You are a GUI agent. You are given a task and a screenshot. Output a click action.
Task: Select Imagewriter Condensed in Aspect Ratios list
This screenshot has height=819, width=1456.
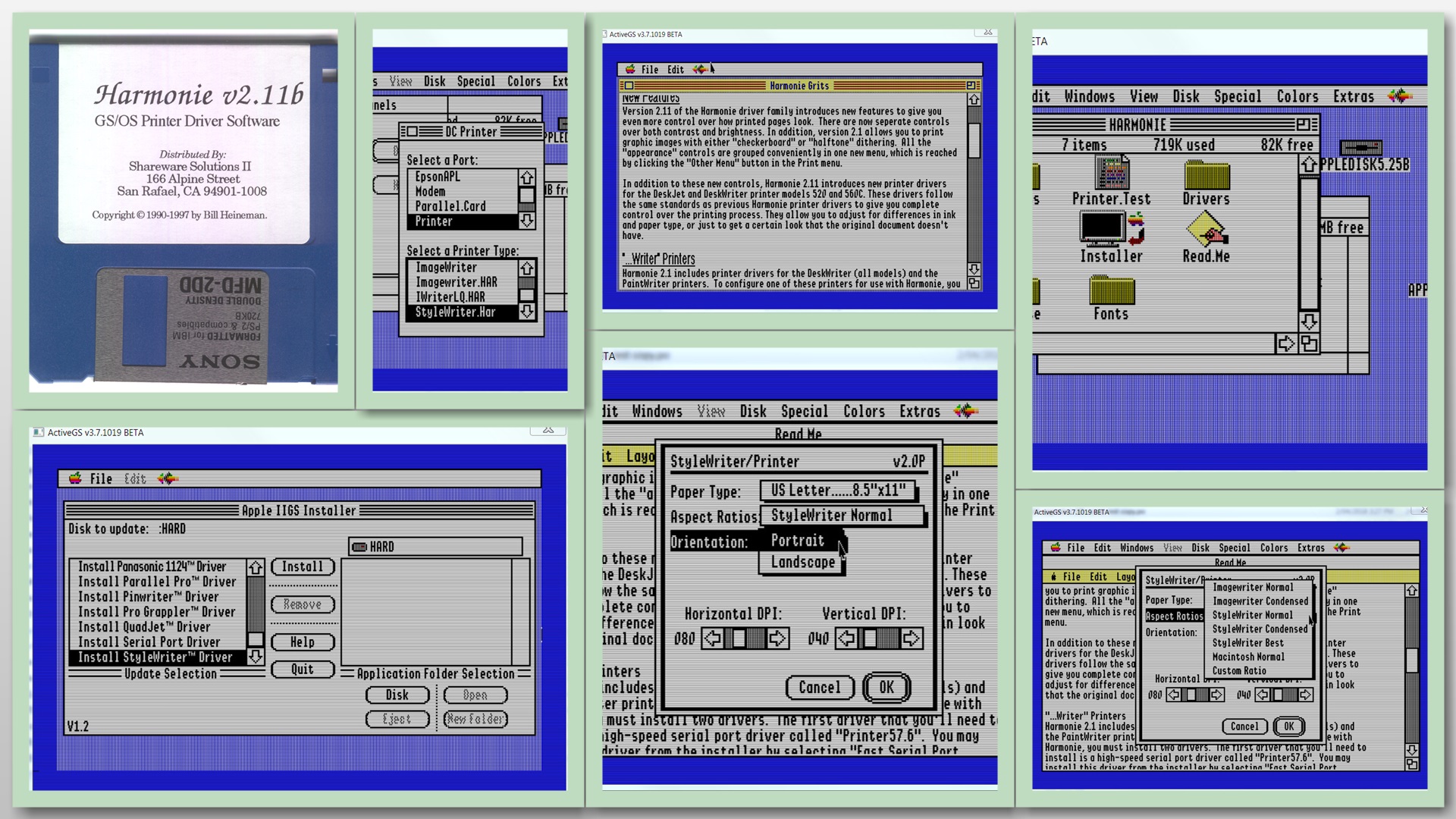tap(1260, 601)
